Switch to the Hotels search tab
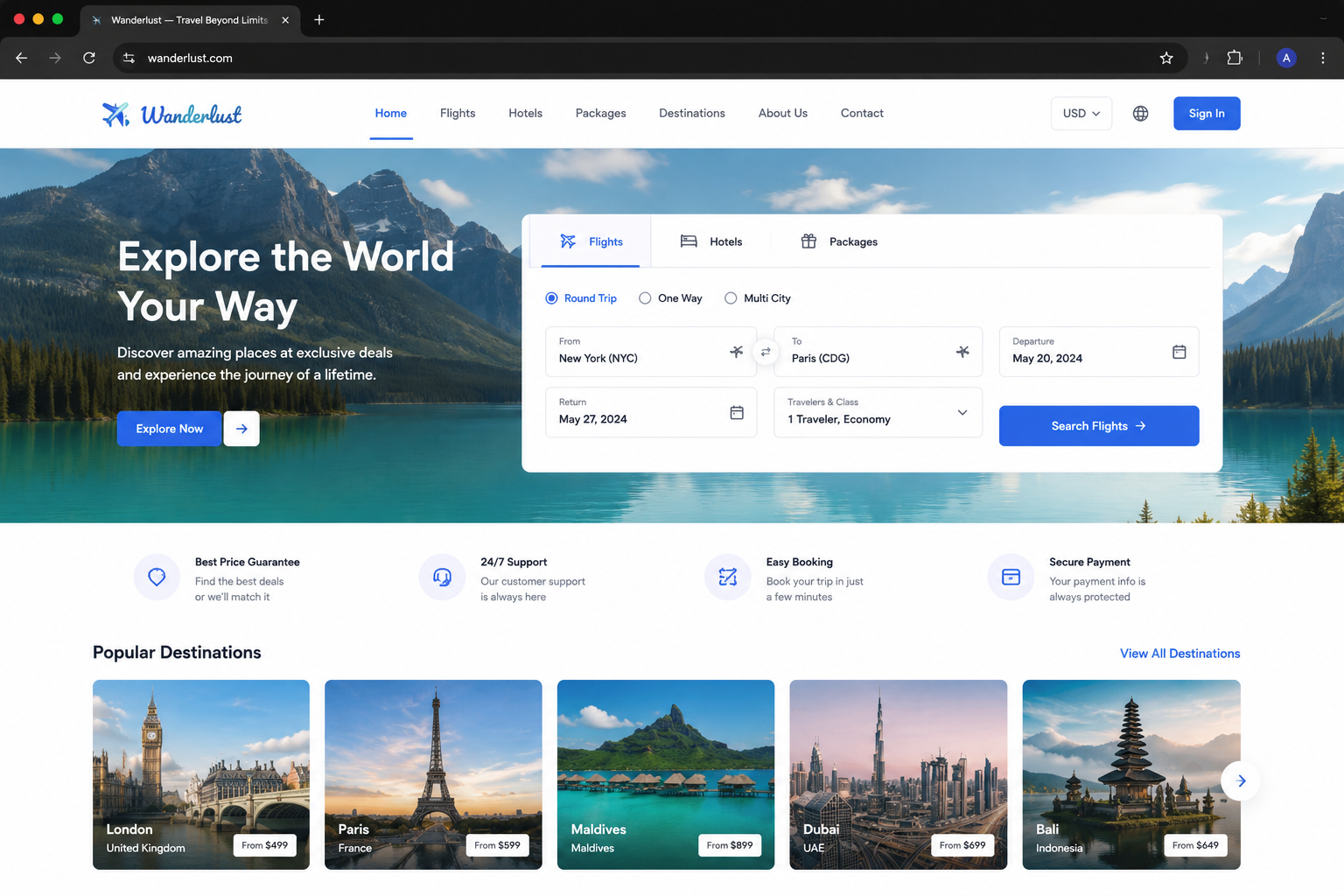Viewport: 1344px width, 896px height. coord(711,241)
